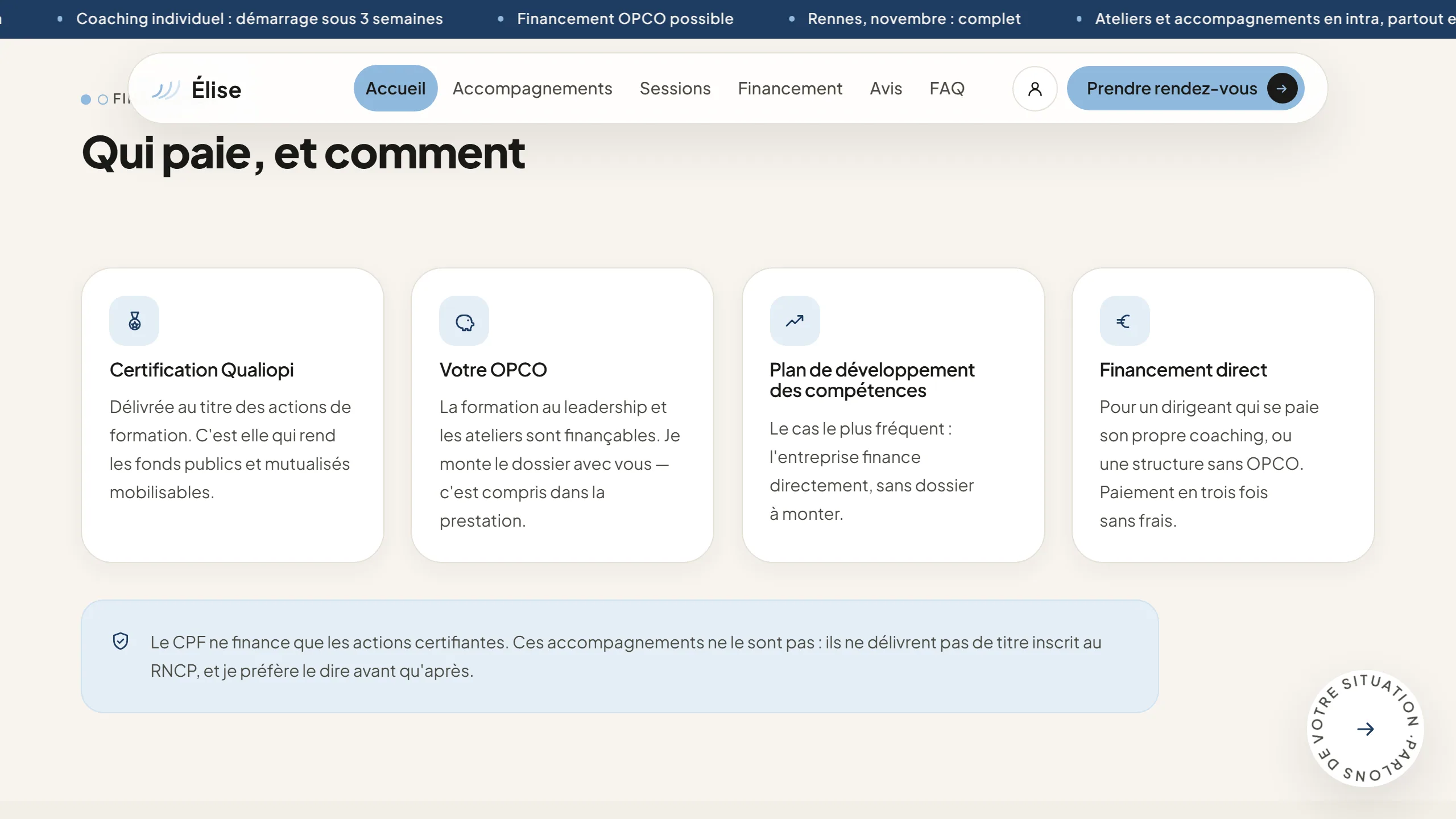
Task: Click the Élise wave logo icon
Action: [166, 89]
